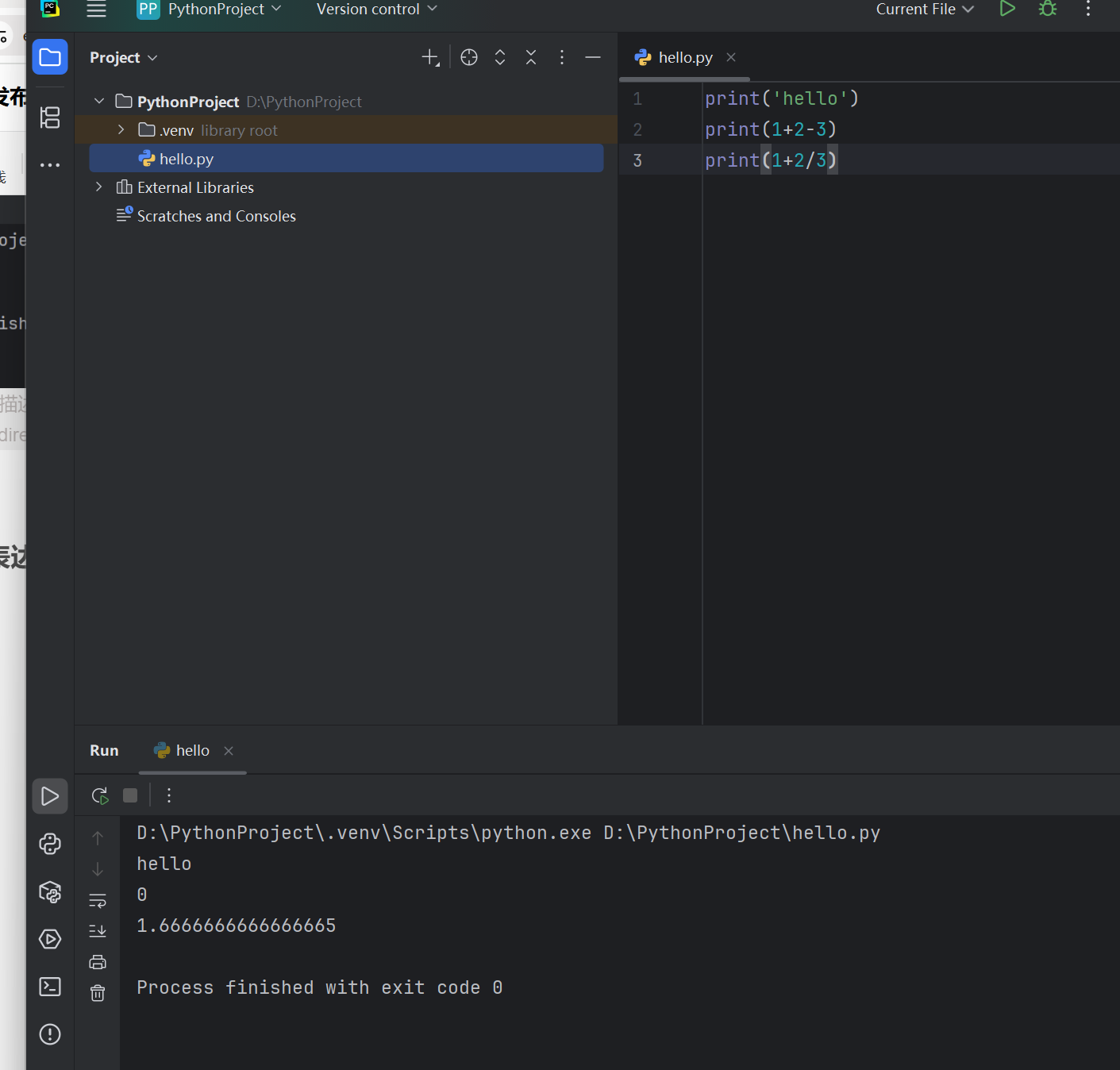Open the Terminal tool window

pos(50,987)
